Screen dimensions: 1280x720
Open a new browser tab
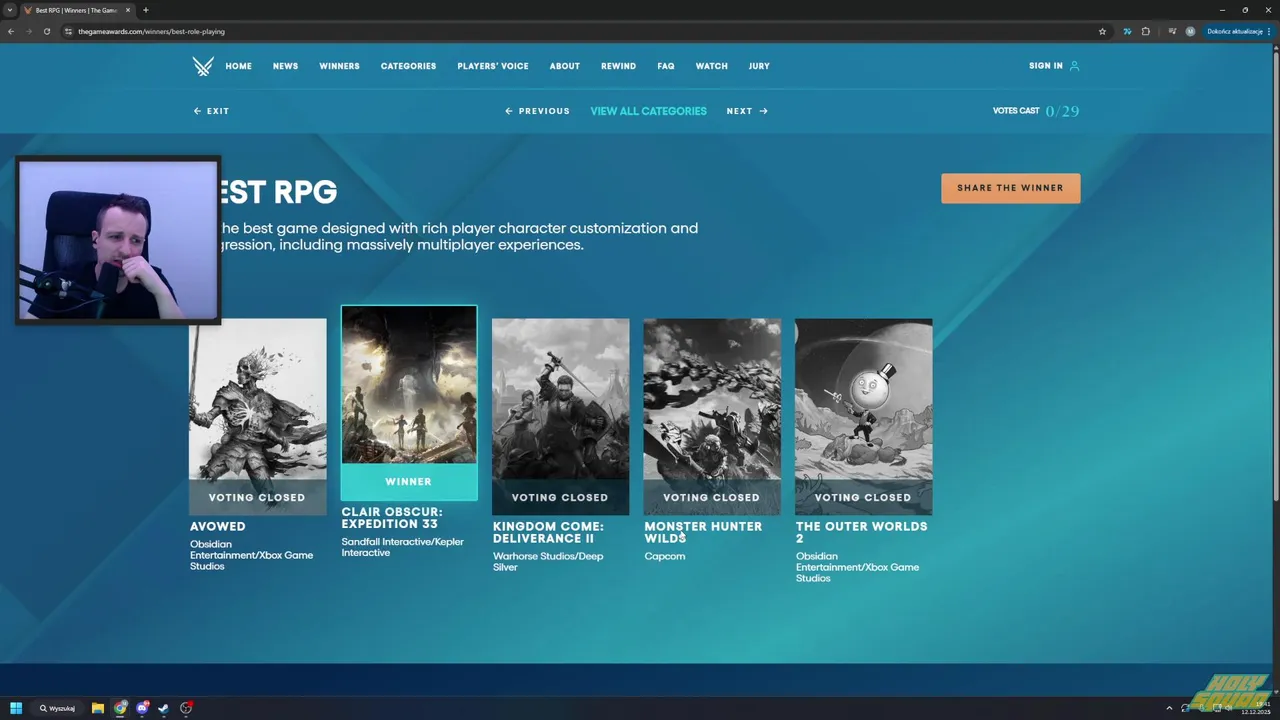pos(146,10)
